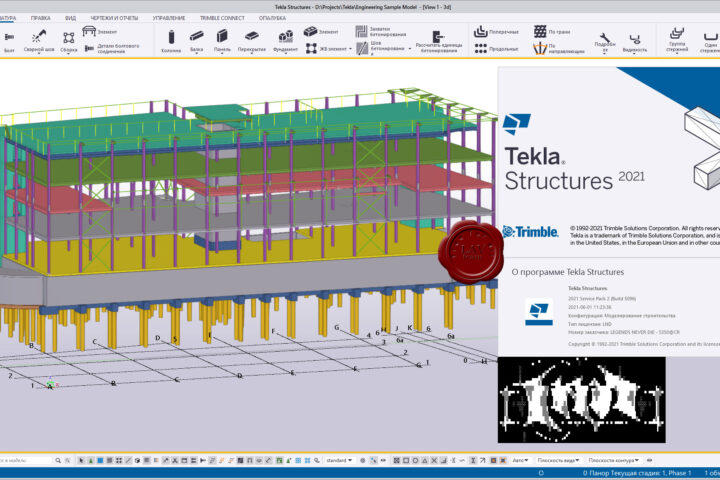The width and height of the screenshot is (720, 480).
Task: Click the Сборка assembly tool
Action: click(x=68, y=40)
